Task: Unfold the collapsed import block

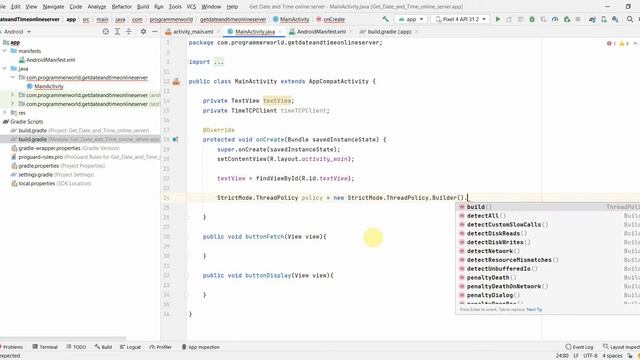Action: click(x=219, y=62)
